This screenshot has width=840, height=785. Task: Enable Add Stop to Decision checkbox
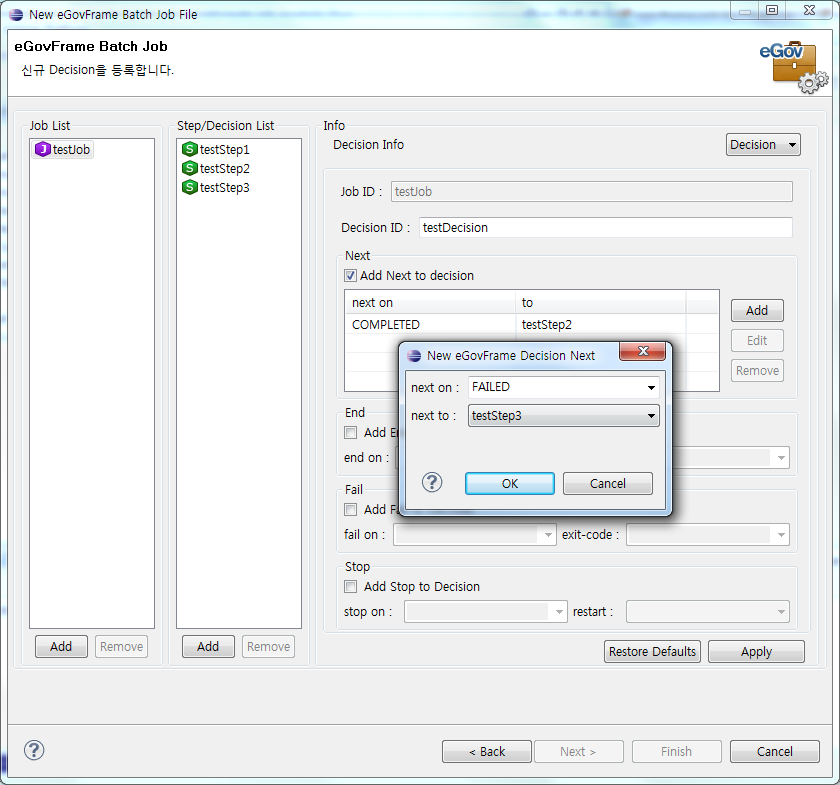click(x=350, y=587)
